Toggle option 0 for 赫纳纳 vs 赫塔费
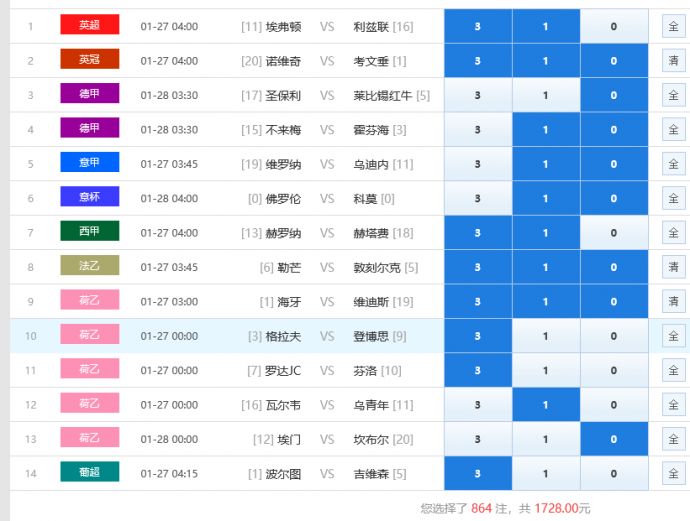Image resolution: width=690 pixels, height=521 pixels. [x=613, y=233]
